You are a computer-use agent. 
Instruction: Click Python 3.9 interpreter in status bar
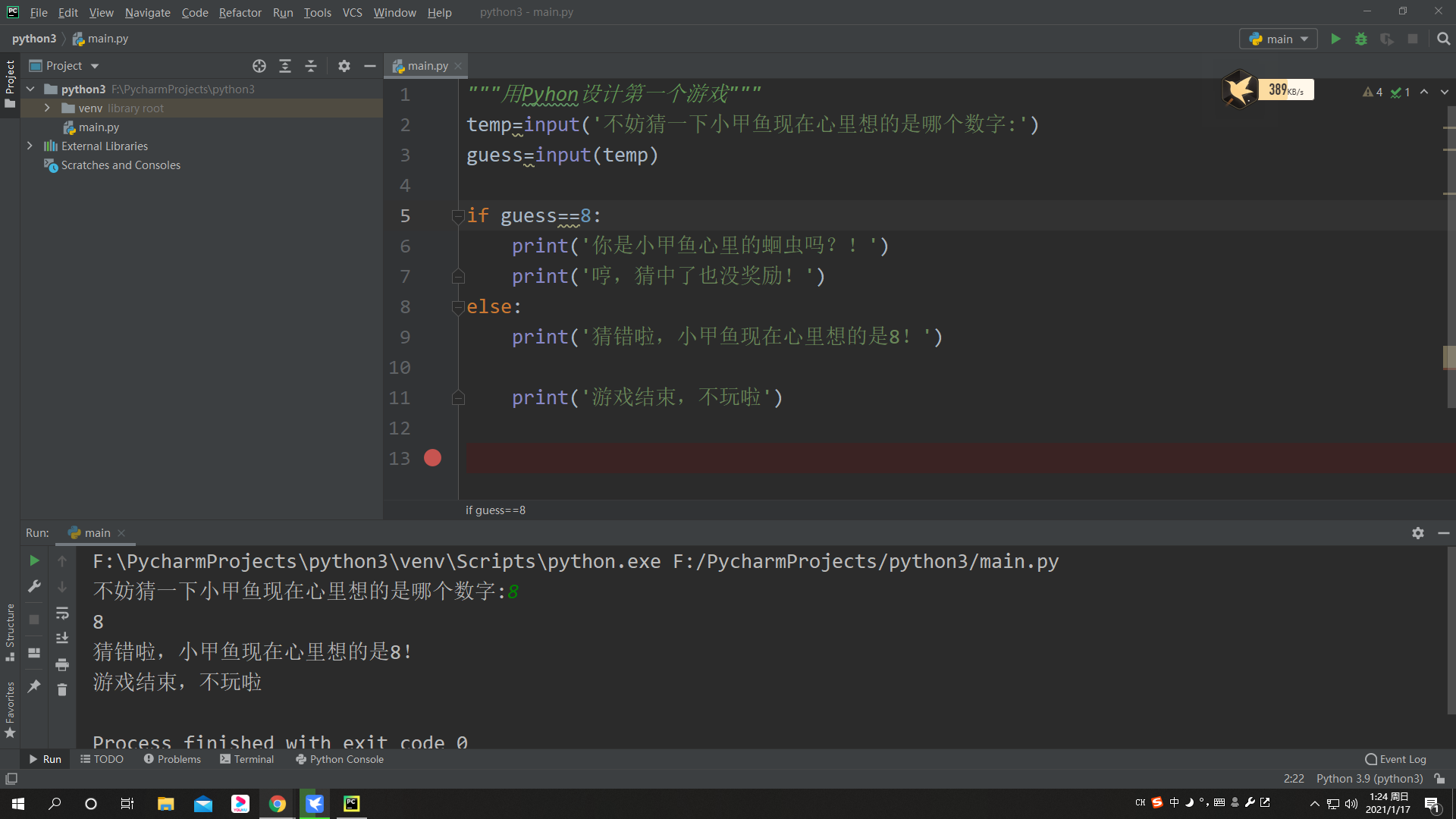[1370, 779]
